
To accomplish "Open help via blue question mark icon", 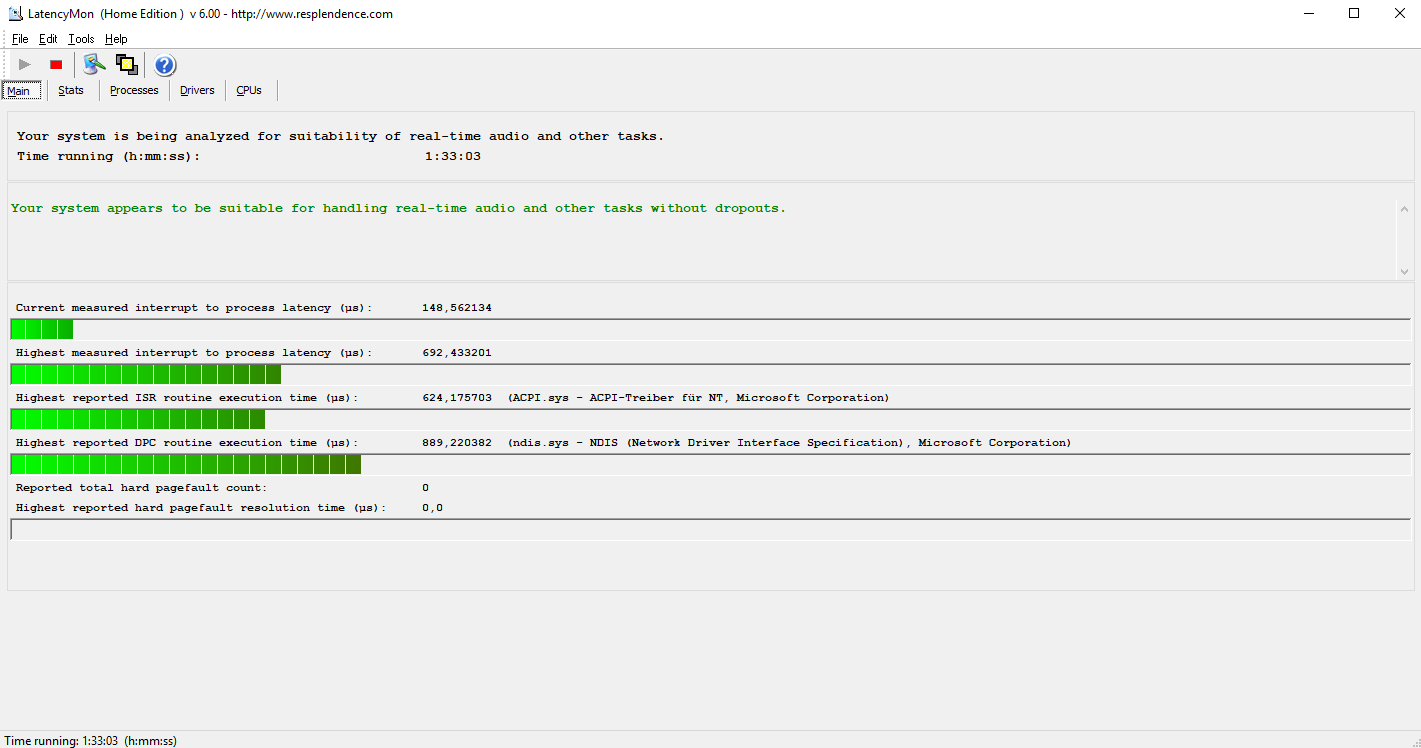I will 165,66.
